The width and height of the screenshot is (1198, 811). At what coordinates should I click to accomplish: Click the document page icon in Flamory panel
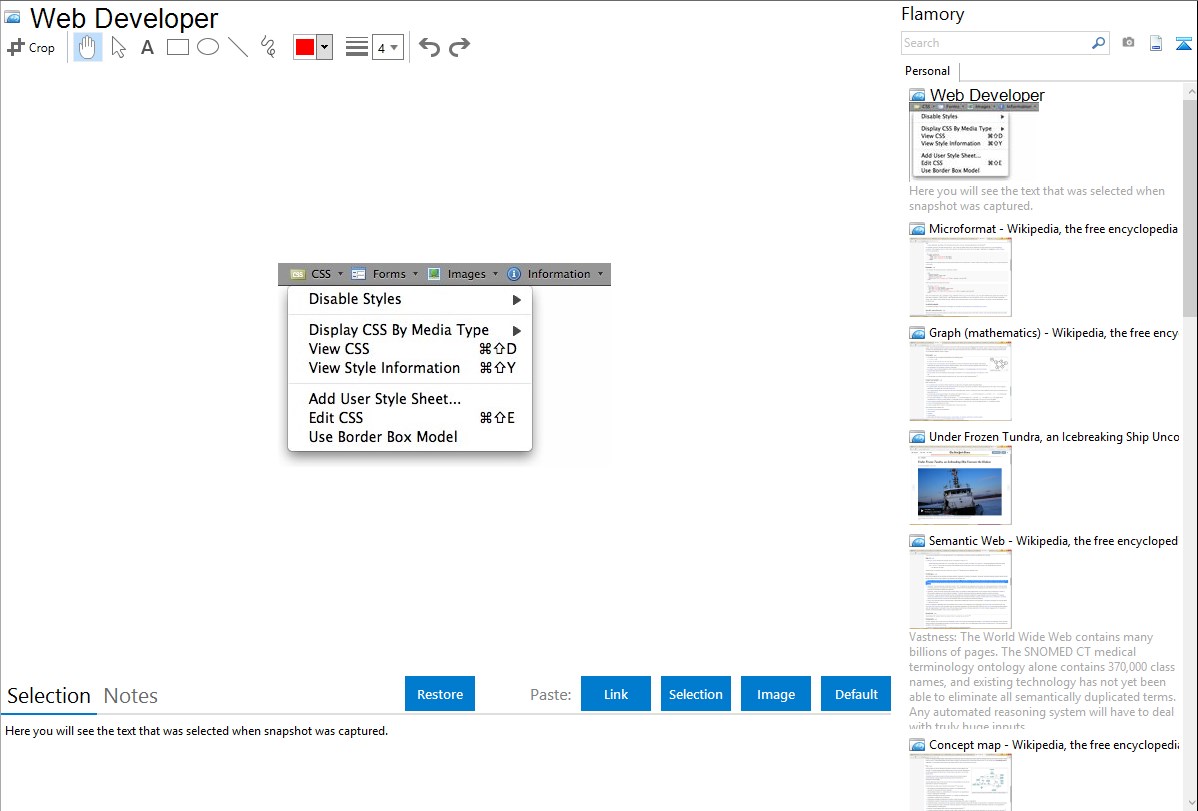1156,43
